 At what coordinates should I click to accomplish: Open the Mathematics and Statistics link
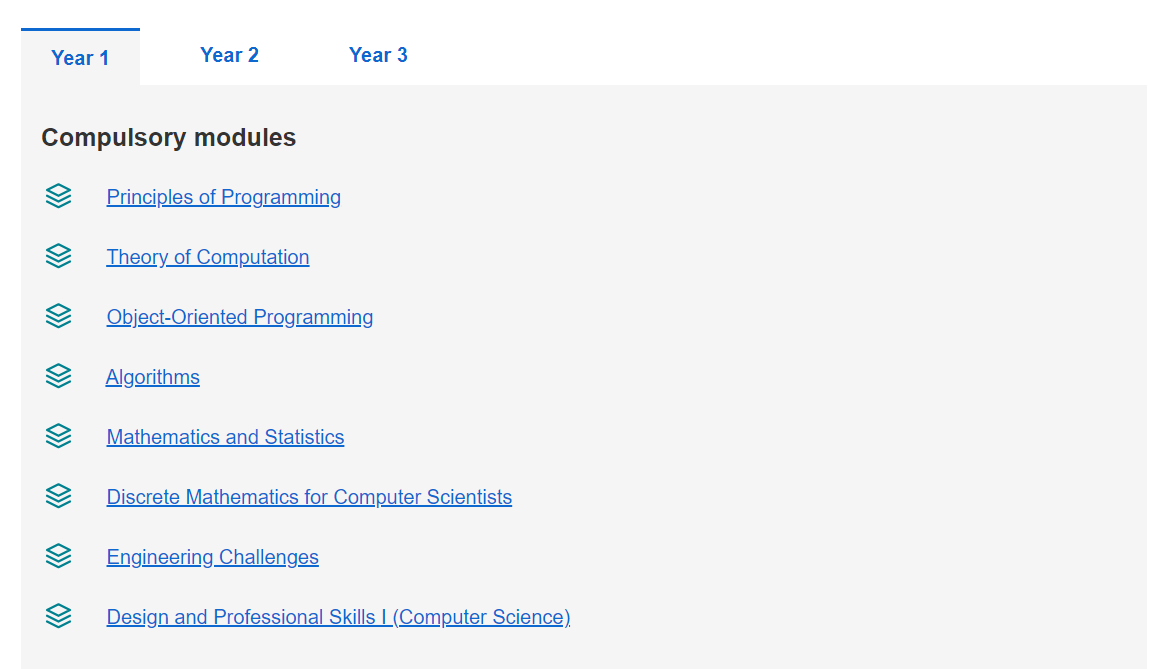coord(225,437)
